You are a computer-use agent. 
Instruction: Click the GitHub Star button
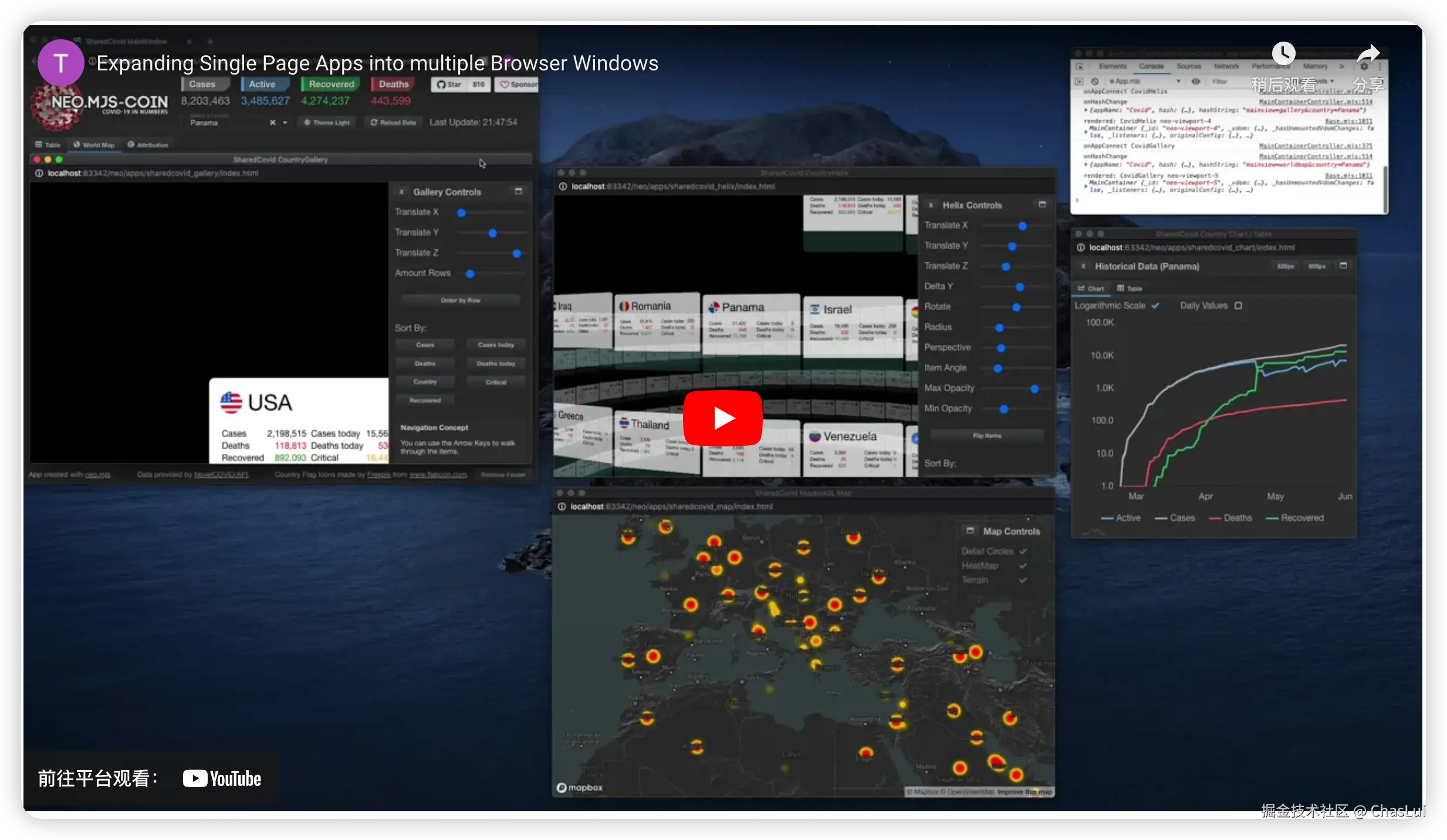point(449,84)
